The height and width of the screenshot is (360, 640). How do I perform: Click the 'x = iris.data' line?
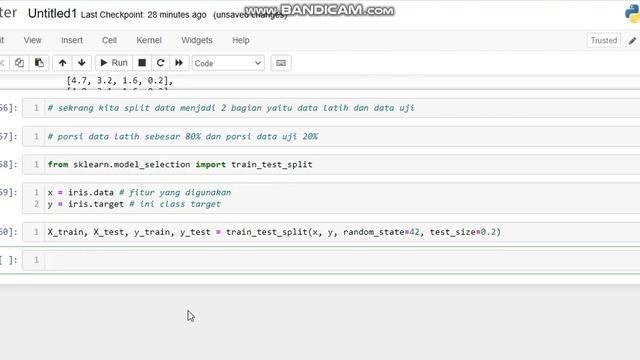pyautogui.click(x=139, y=192)
